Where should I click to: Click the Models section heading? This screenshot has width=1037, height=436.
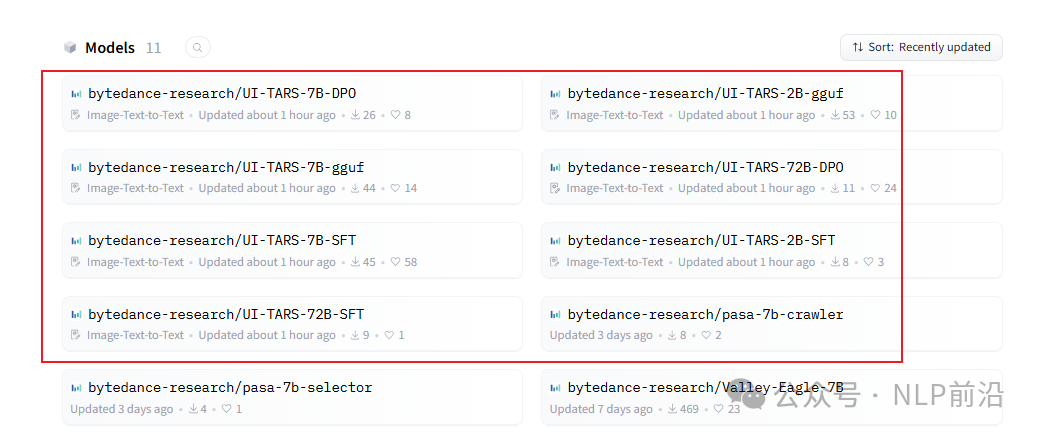[110, 48]
